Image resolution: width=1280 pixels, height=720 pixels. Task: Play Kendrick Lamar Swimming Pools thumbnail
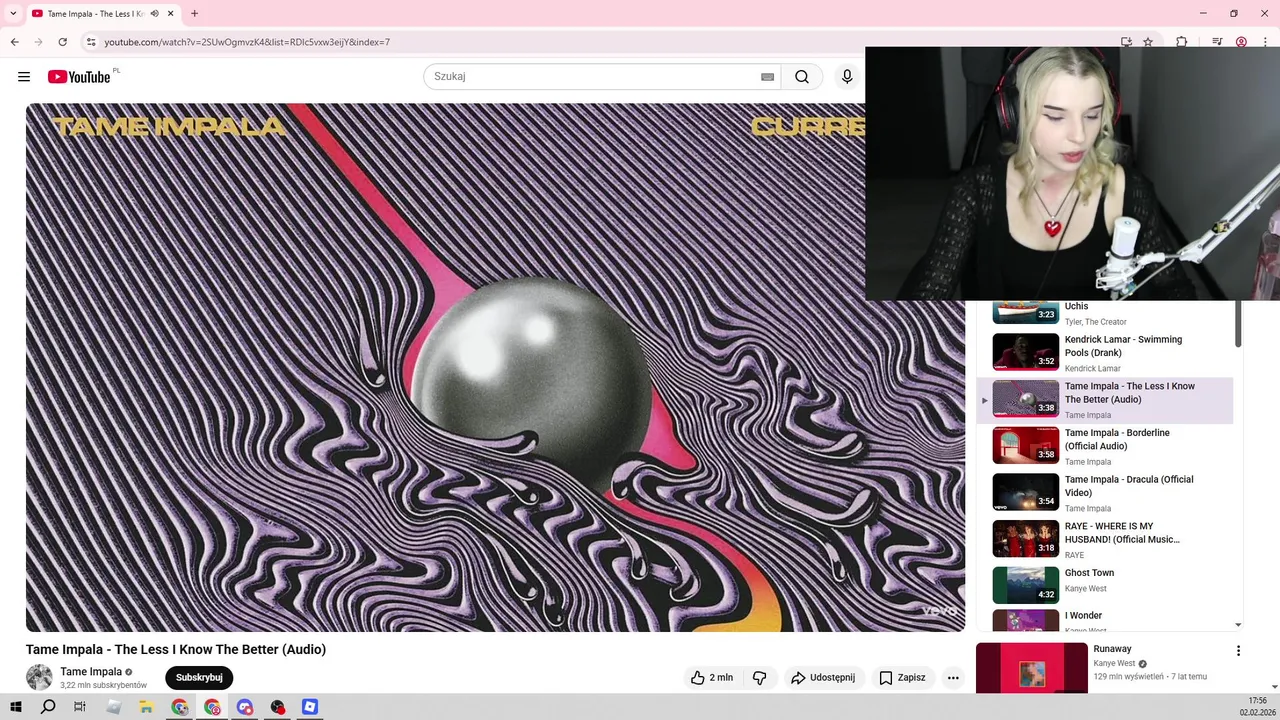click(x=1025, y=351)
